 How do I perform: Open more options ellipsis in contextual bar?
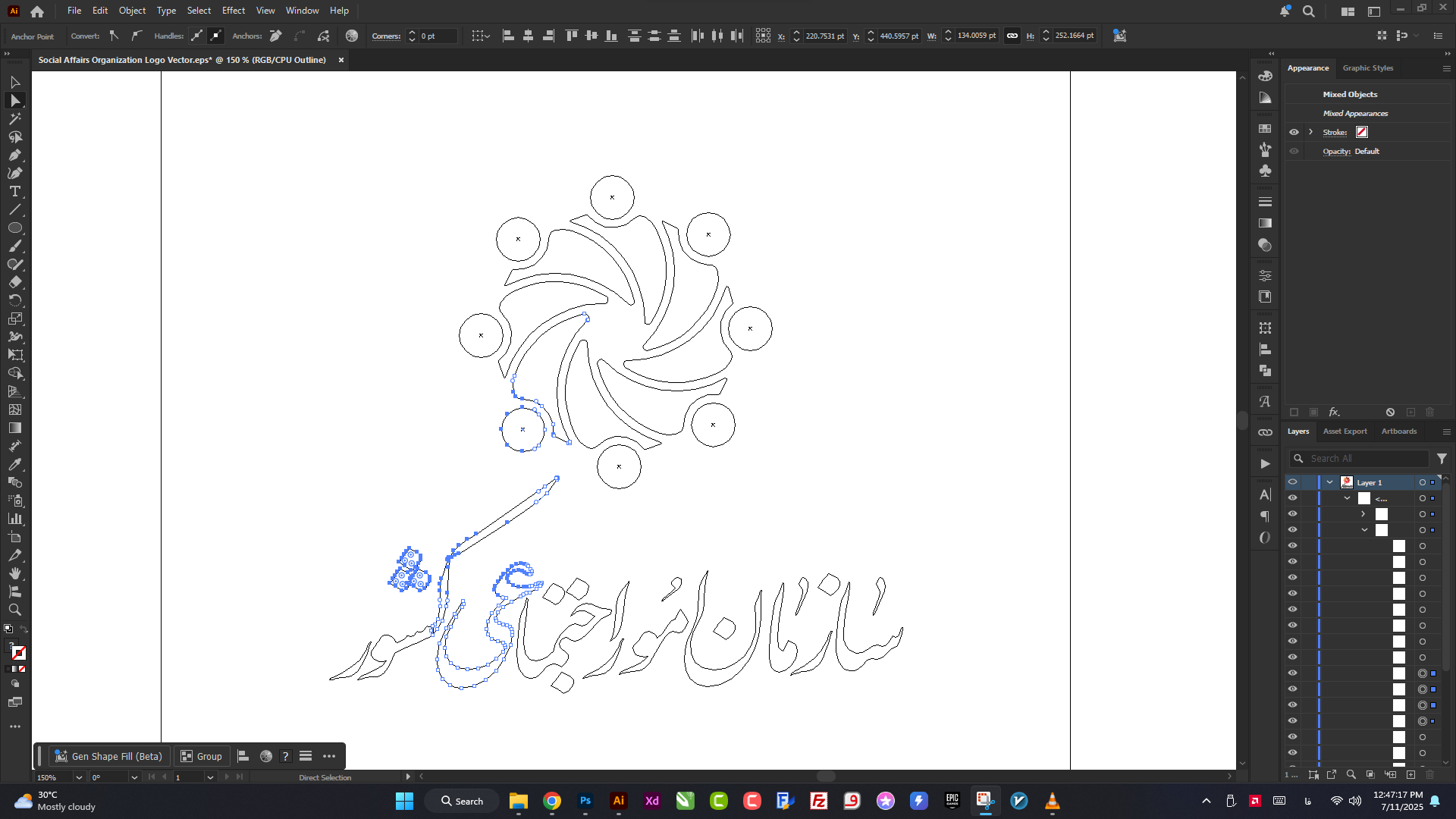pyautogui.click(x=329, y=756)
